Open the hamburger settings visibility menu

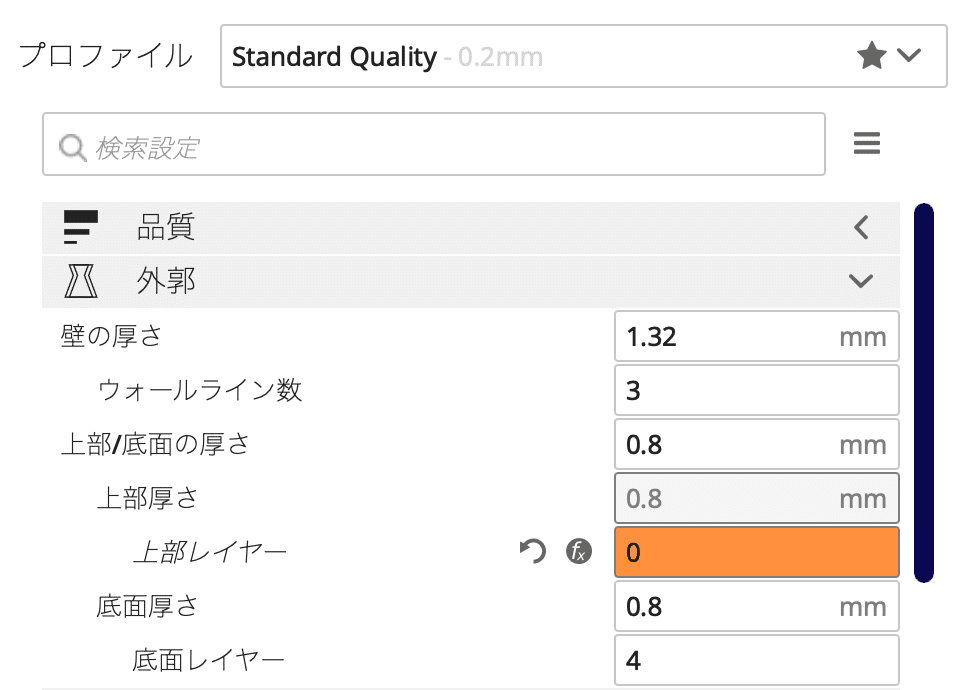(x=867, y=144)
